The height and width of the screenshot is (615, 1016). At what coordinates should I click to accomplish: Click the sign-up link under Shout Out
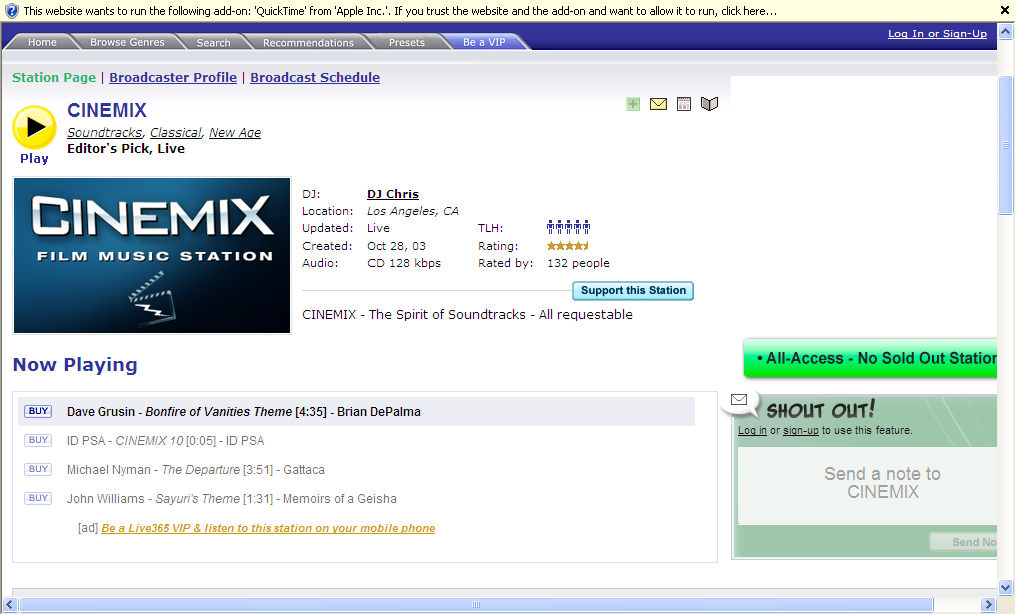pos(801,430)
